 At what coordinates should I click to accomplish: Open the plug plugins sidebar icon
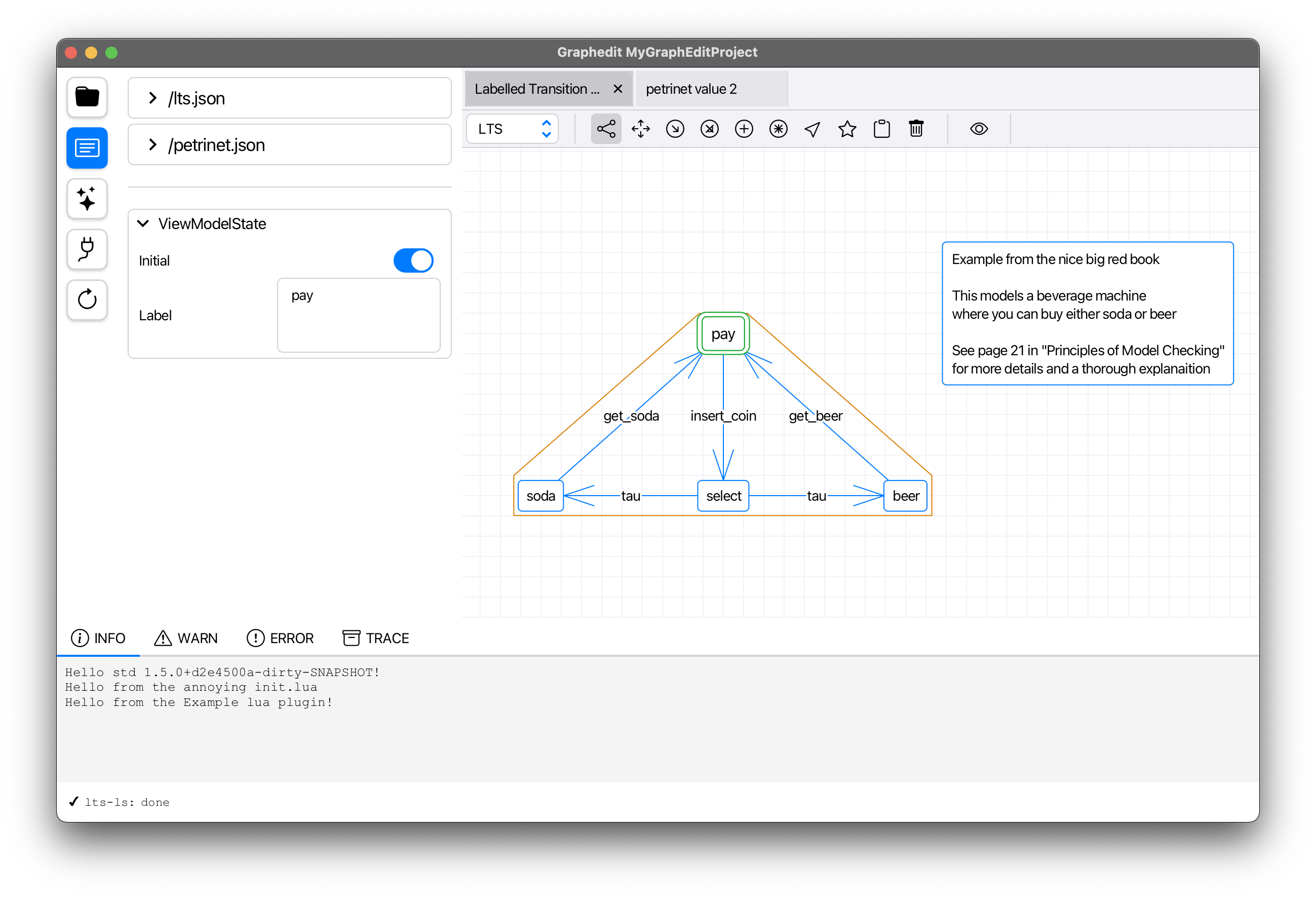(x=87, y=249)
